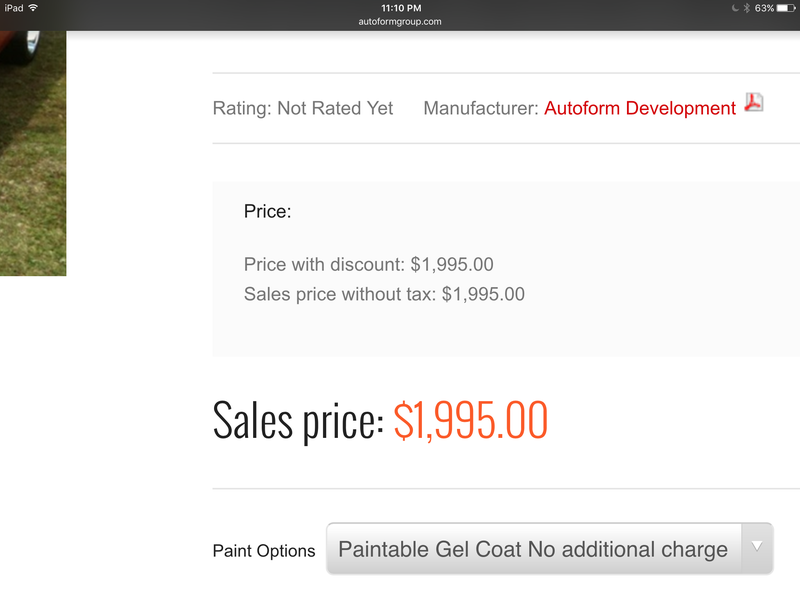Tap the Do Not Disturb moon icon
This screenshot has height=600, width=800.
coord(735,8)
